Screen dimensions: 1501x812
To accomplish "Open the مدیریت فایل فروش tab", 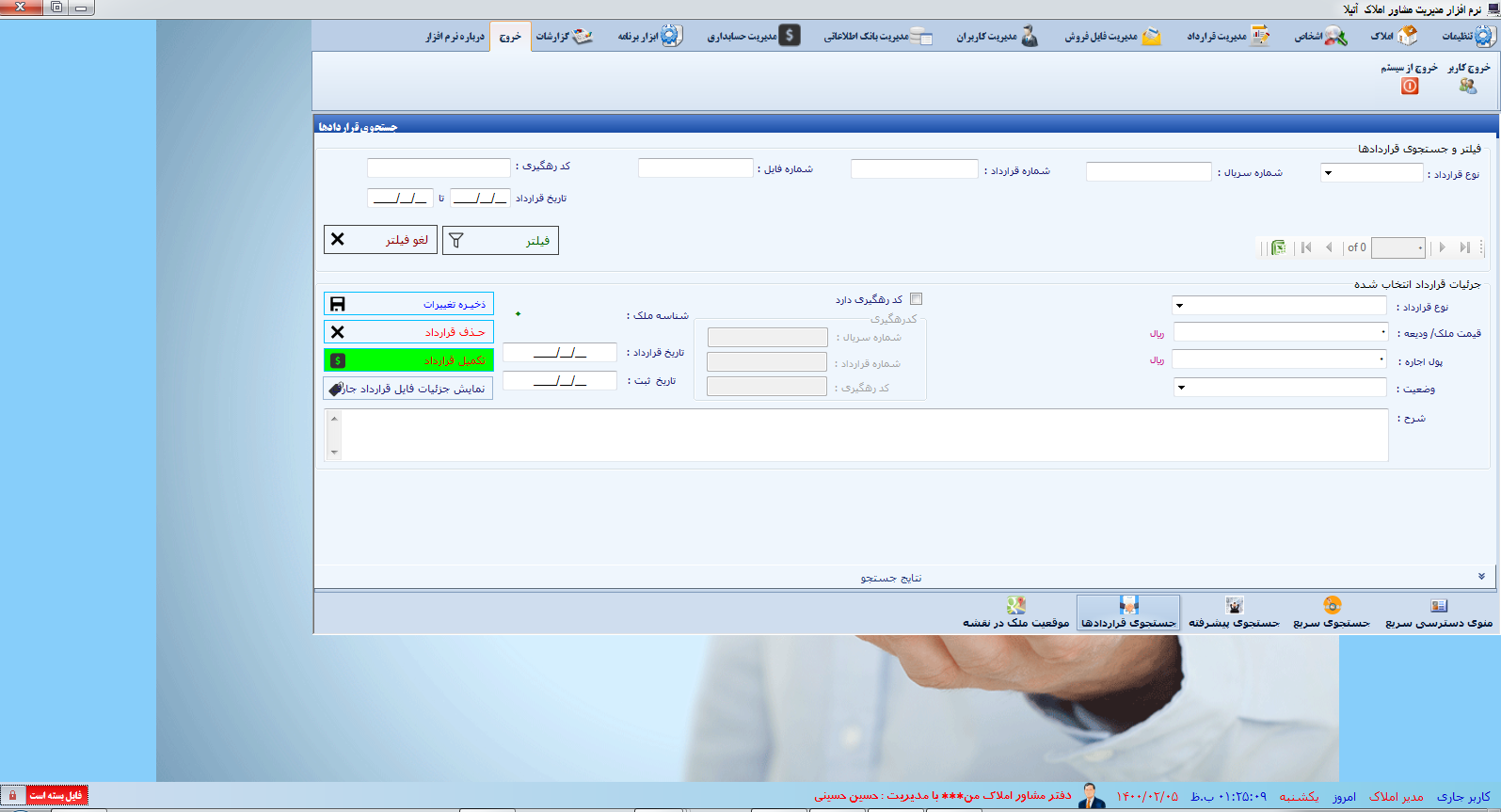I will (1112, 37).
